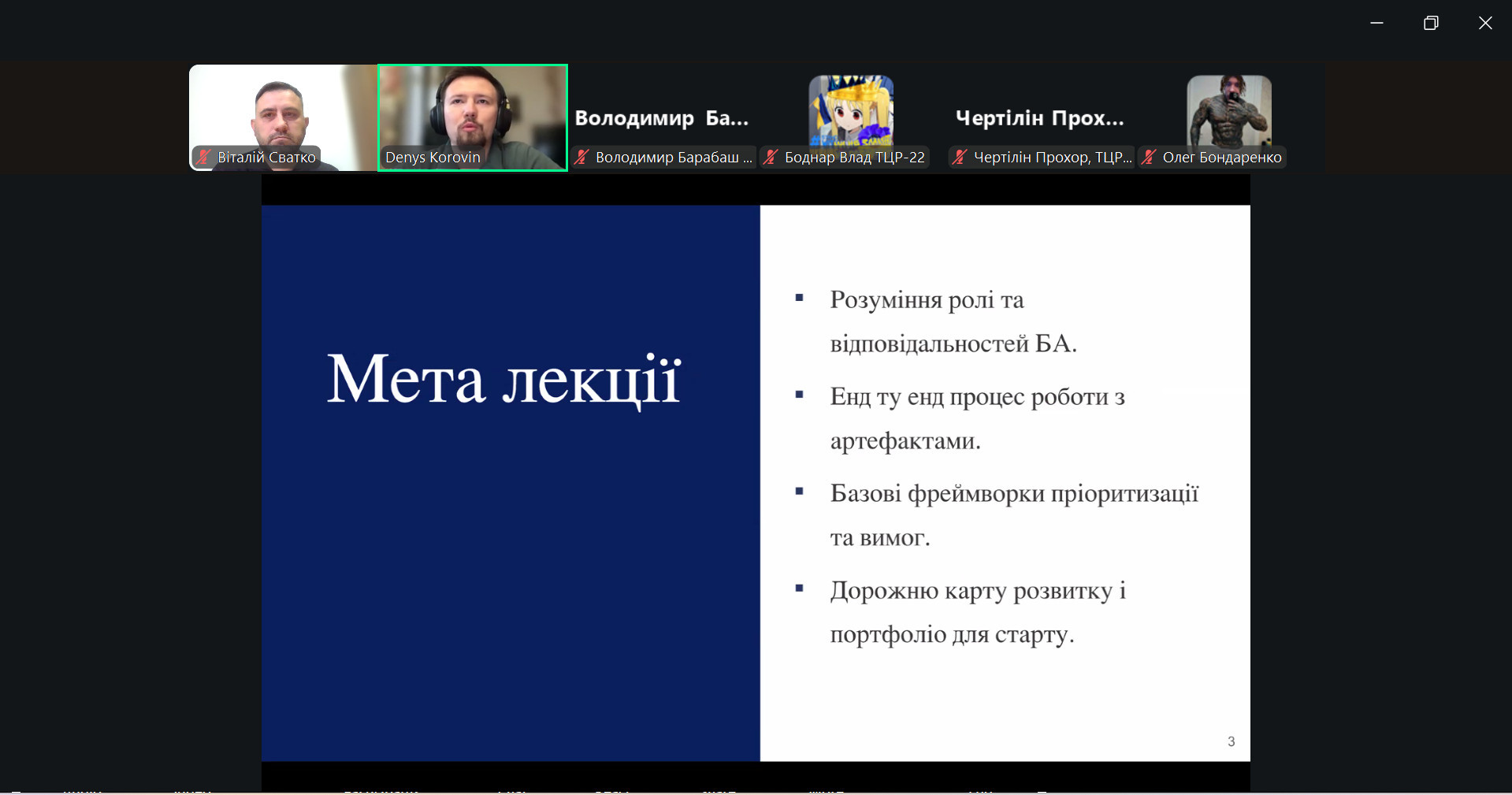This screenshot has width=1512, height=795.
Task: Click the bullet 'Розуміння ролі та відповідальностей БА'
Action: 953,321
